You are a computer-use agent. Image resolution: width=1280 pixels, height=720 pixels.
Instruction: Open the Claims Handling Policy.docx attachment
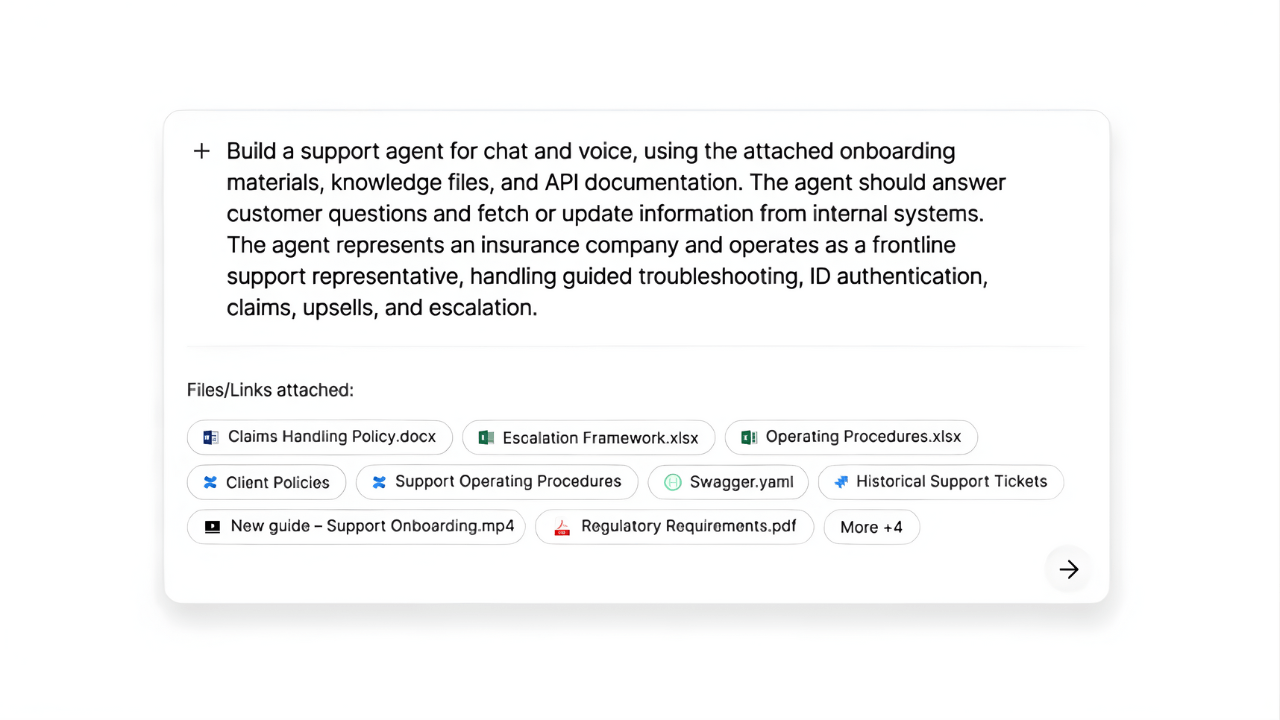point(320,437)
